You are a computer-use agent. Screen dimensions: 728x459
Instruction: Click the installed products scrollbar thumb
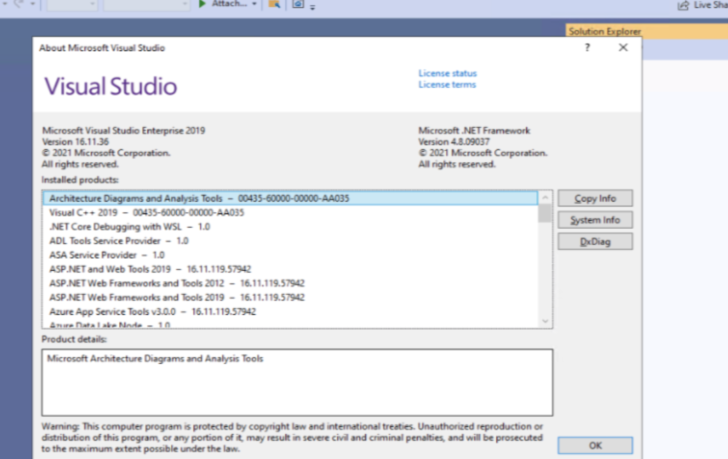point(545,213)
